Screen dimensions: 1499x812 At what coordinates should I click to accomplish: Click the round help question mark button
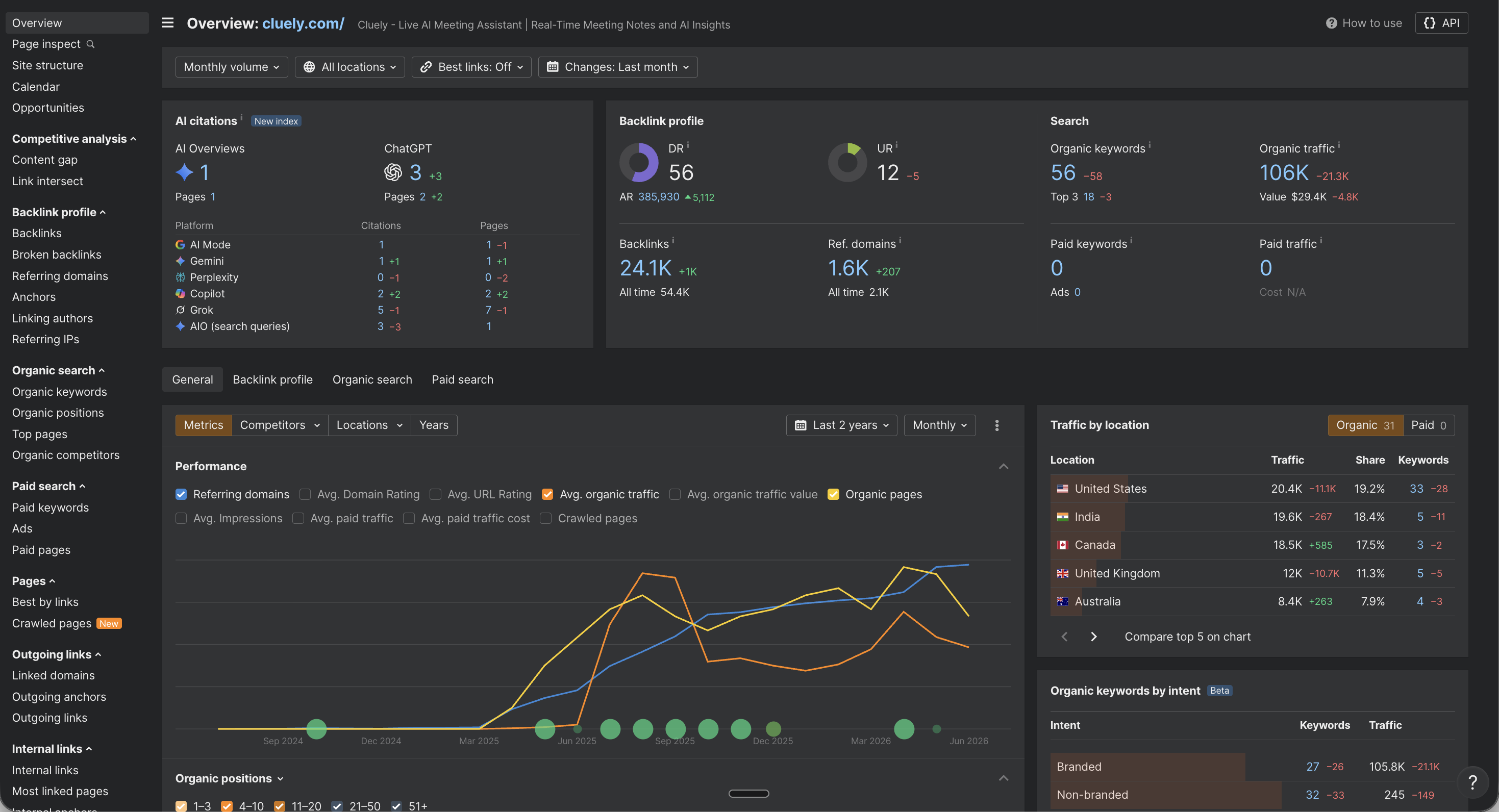tap(1472, 782)
